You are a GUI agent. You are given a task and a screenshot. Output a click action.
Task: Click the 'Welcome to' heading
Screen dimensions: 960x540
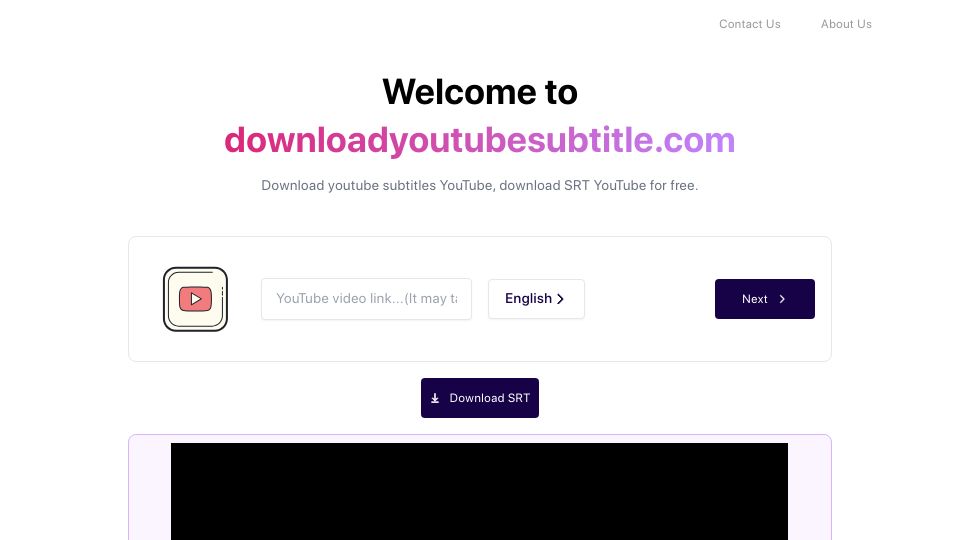[x=480, y=92]
